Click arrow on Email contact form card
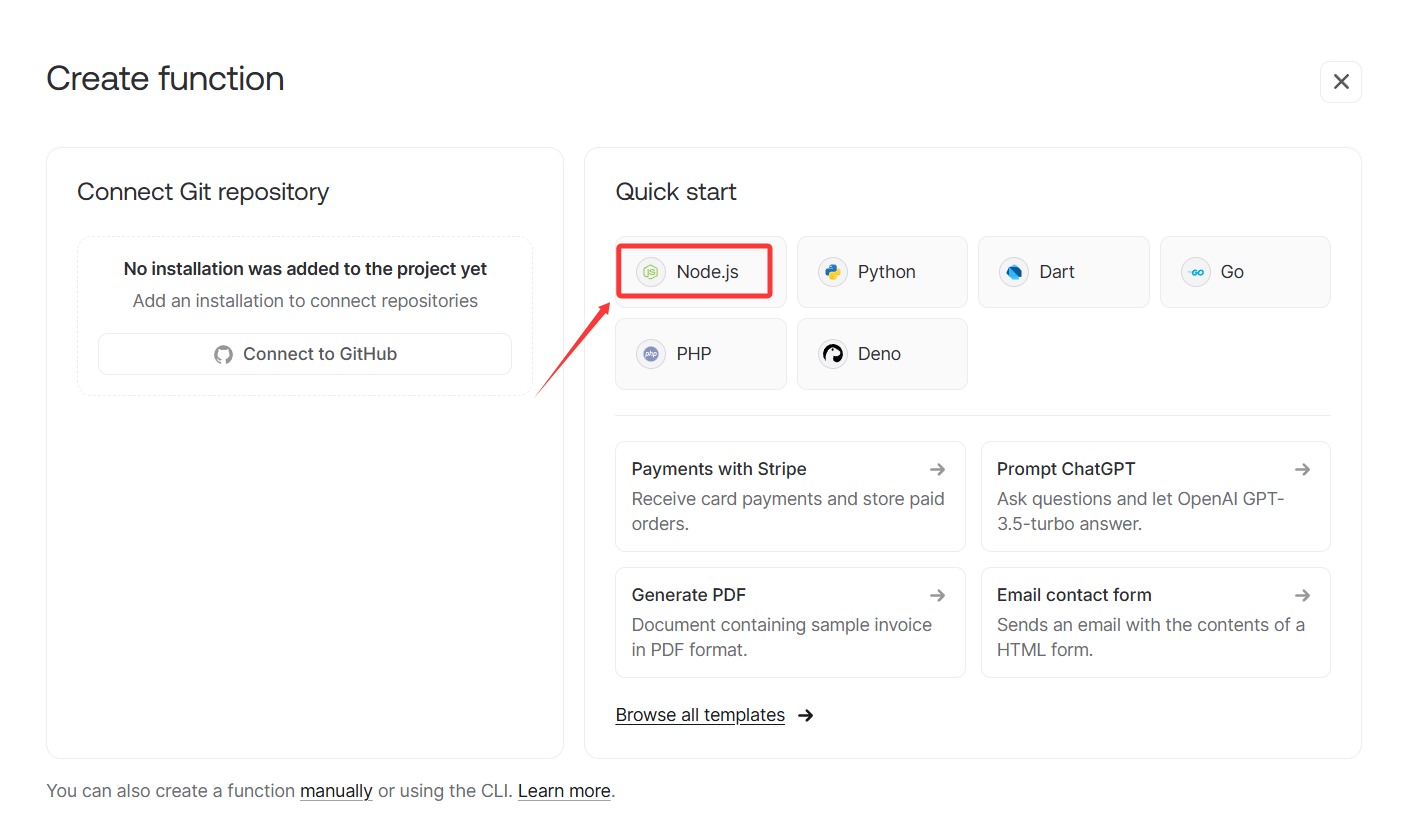The image size is (1415, 815). (1302, 595)
